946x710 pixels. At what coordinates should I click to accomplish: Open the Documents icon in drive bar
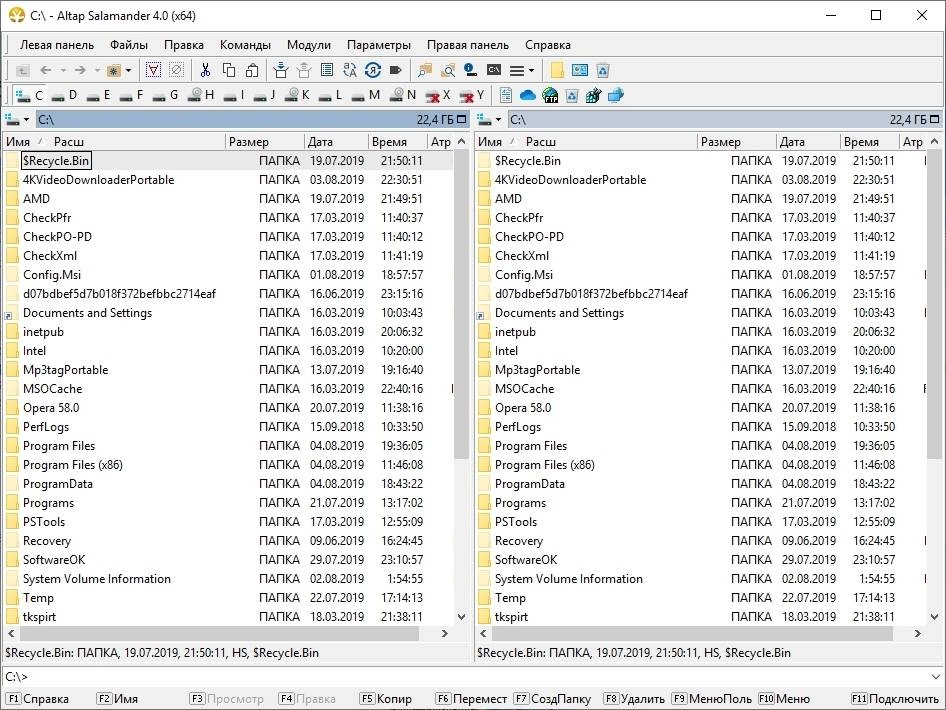[506, 95]
